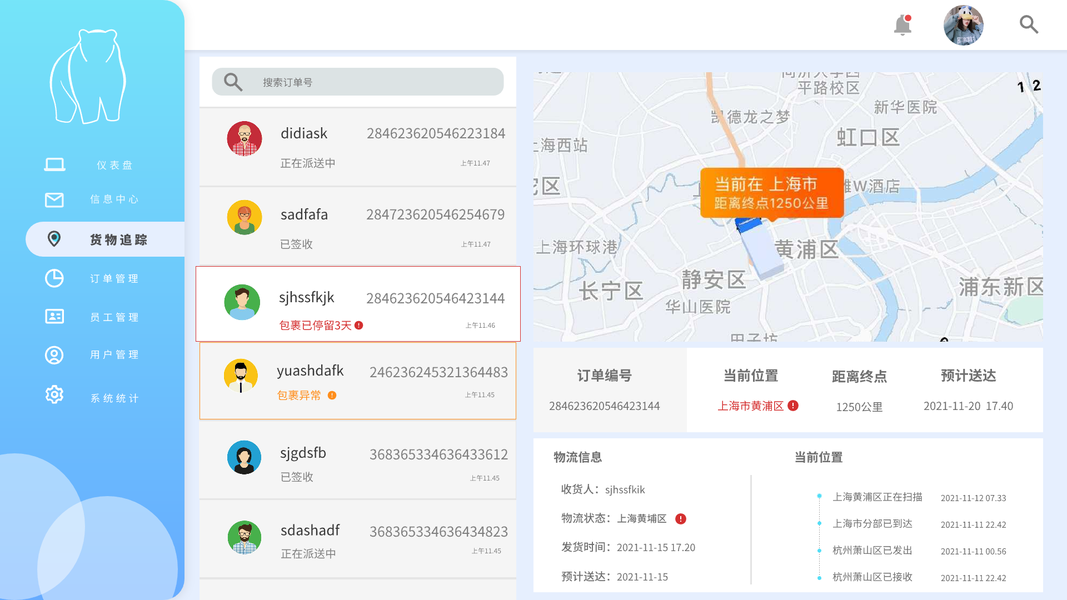Click timeline entry 上海黄浦区正在扫描

click(877, 497)
